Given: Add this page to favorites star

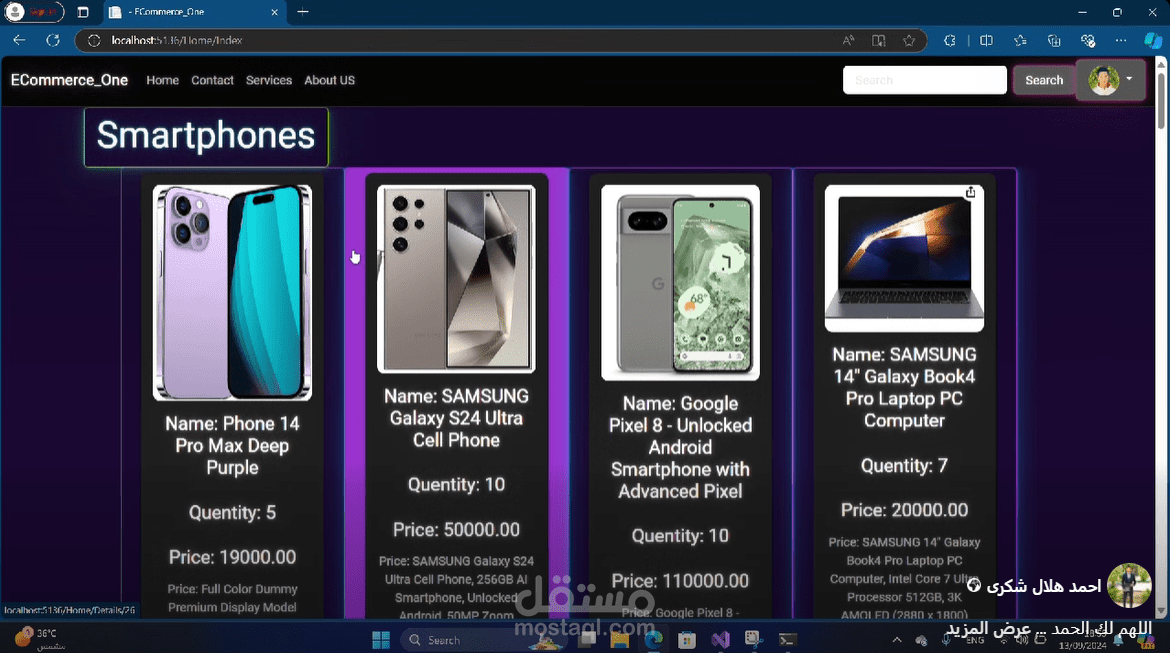Looking at the screenshot, I should click(x=909, y=40).
